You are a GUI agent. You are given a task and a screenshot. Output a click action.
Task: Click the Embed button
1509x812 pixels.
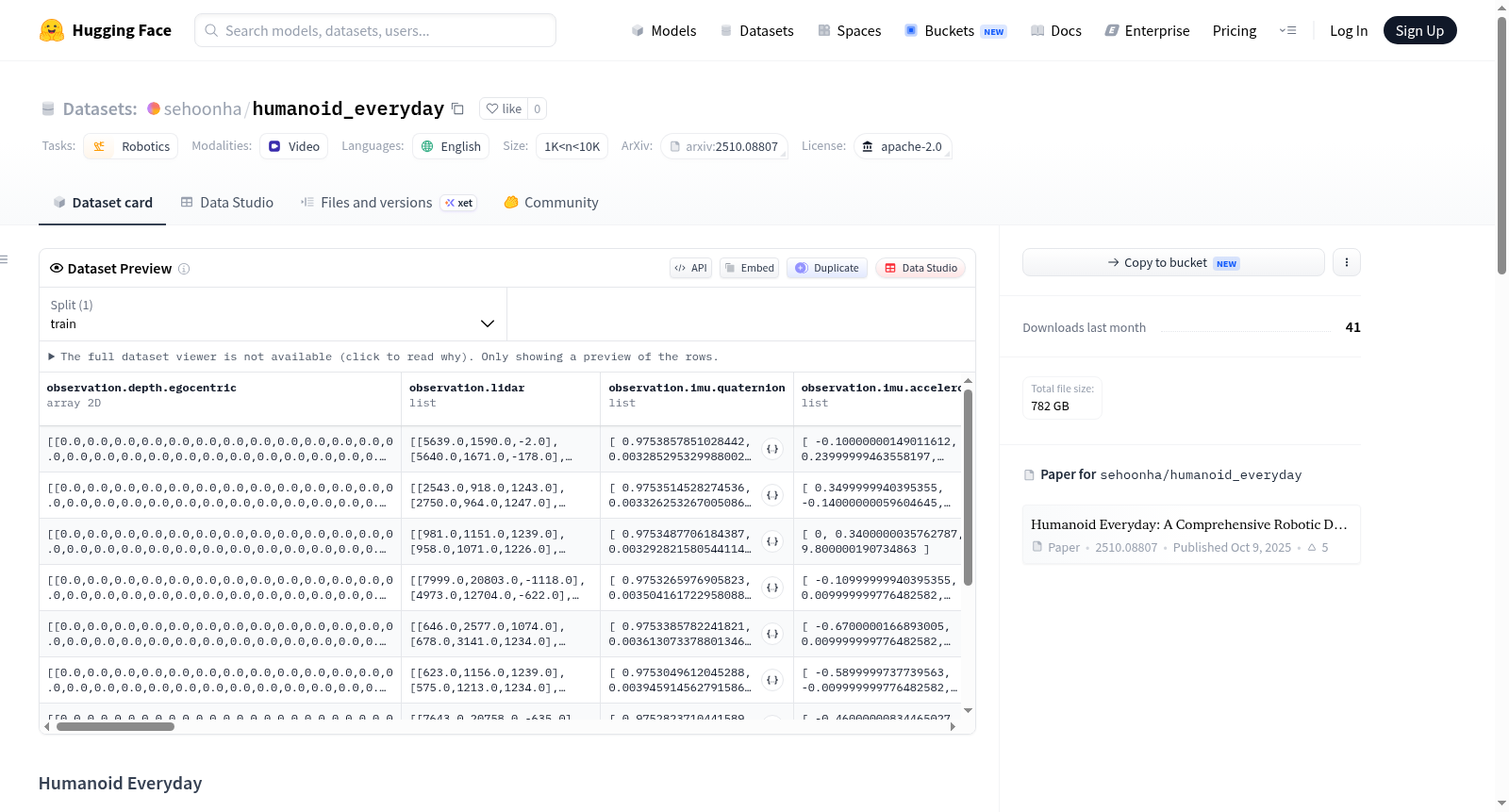tap(750, 268)
